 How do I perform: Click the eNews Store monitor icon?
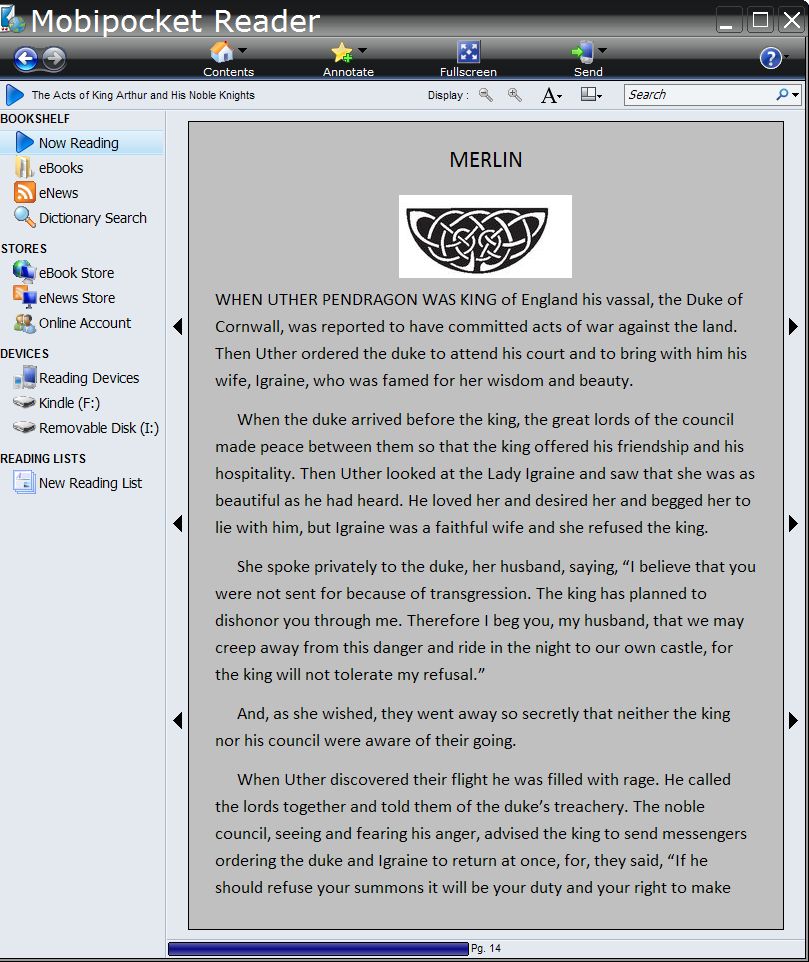[25, 297]
